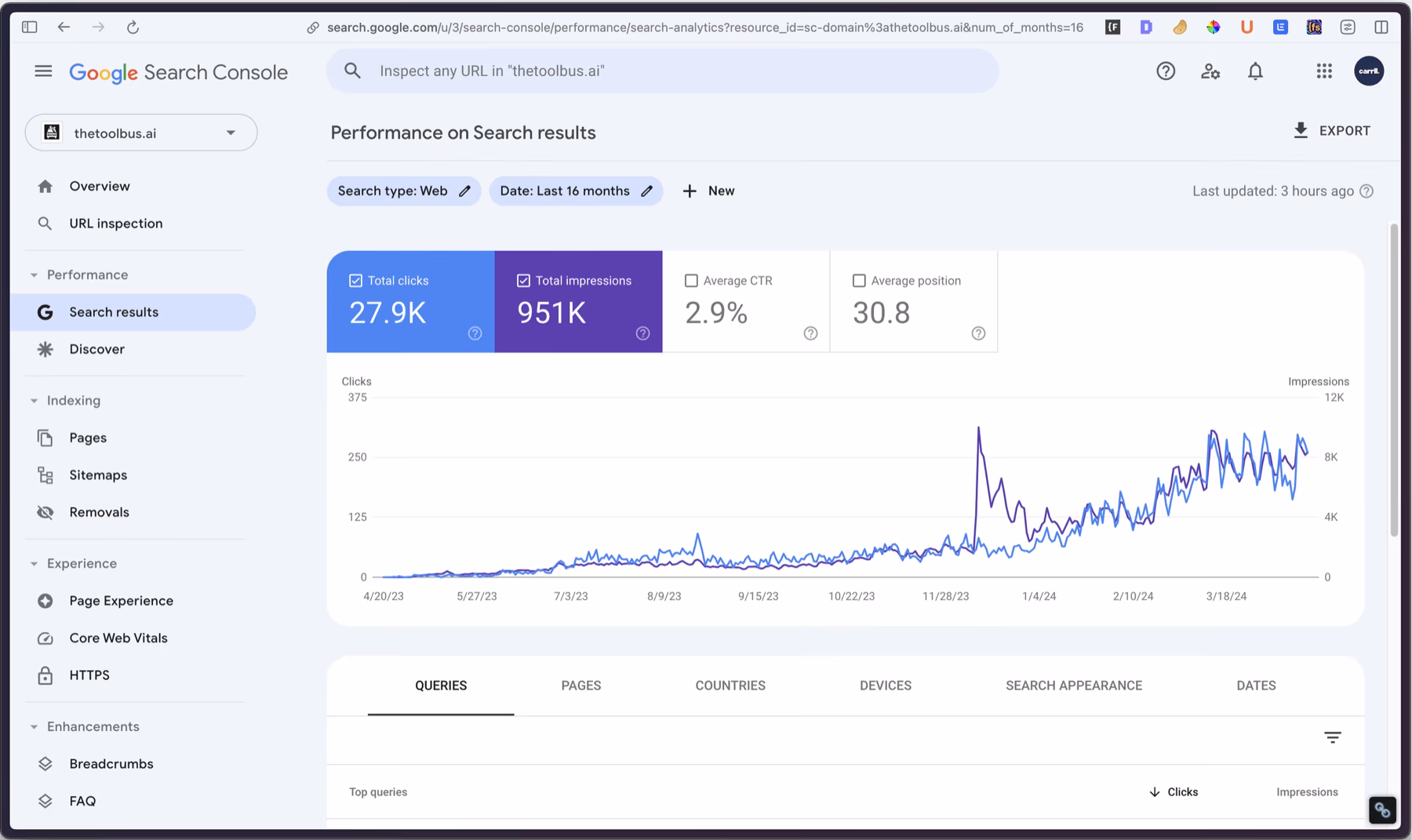The image size is (1412, 840).
Task: Enable the Average CTR checkbox
Action: 691,281
